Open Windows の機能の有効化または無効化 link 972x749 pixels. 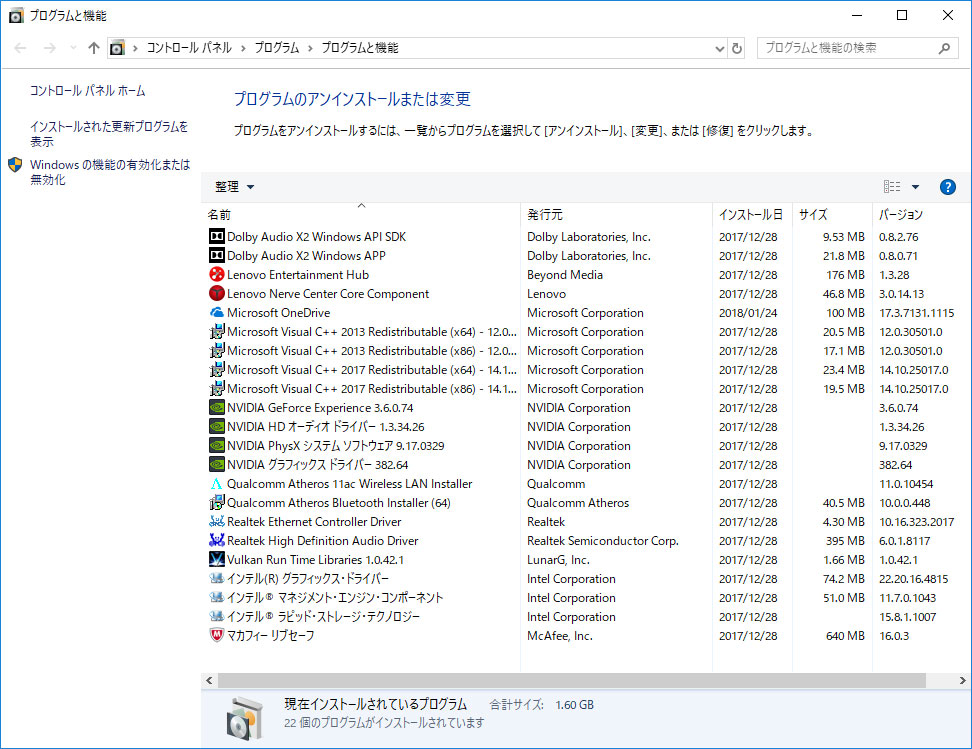[x=110, y=172]
